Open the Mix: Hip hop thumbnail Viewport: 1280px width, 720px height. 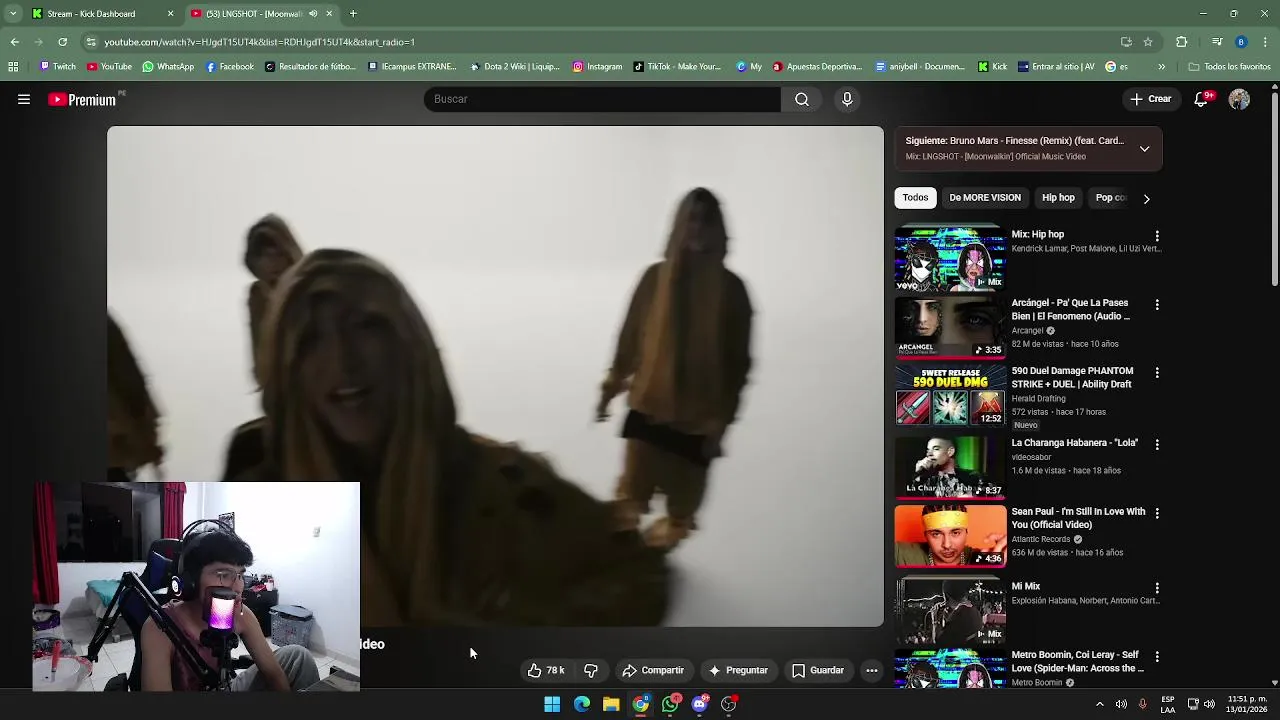950,258
